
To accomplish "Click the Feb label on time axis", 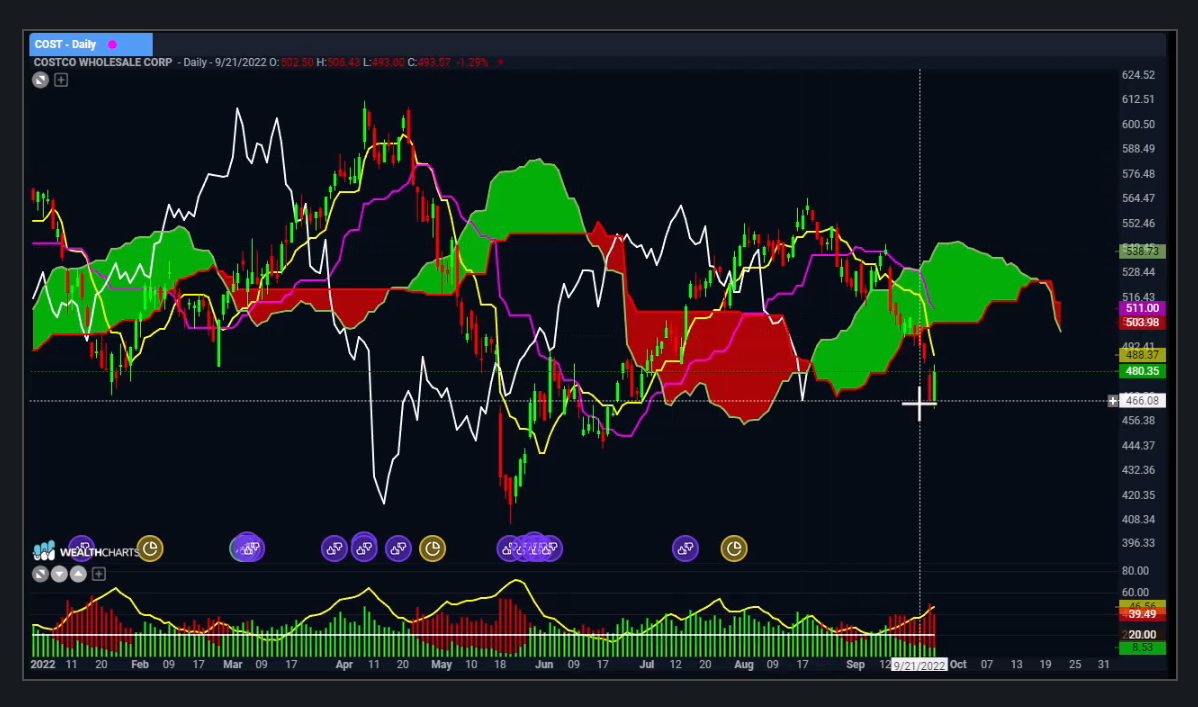I will (x=140, y=664).
